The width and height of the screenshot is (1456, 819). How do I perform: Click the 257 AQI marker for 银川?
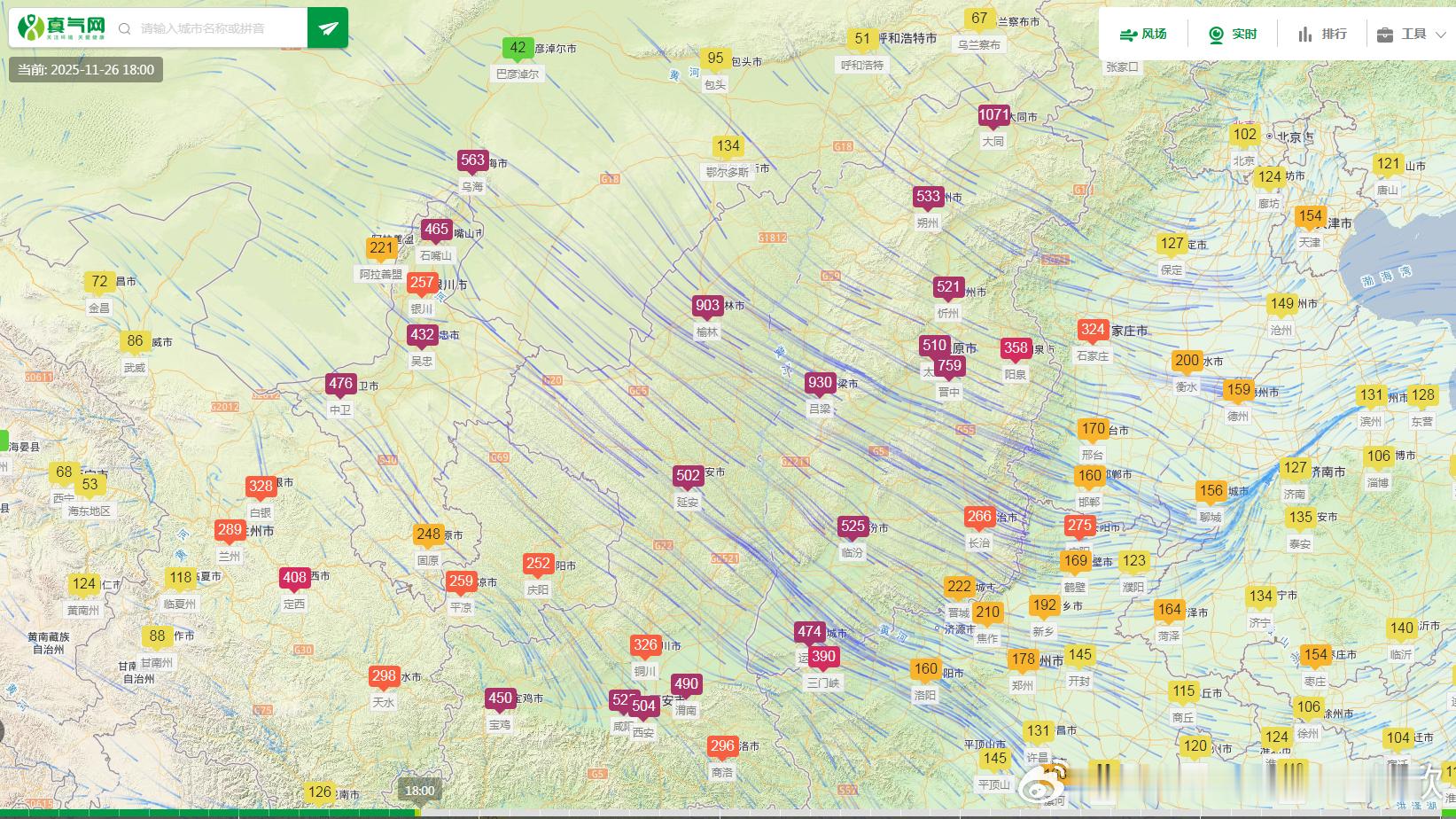point(422,284)
